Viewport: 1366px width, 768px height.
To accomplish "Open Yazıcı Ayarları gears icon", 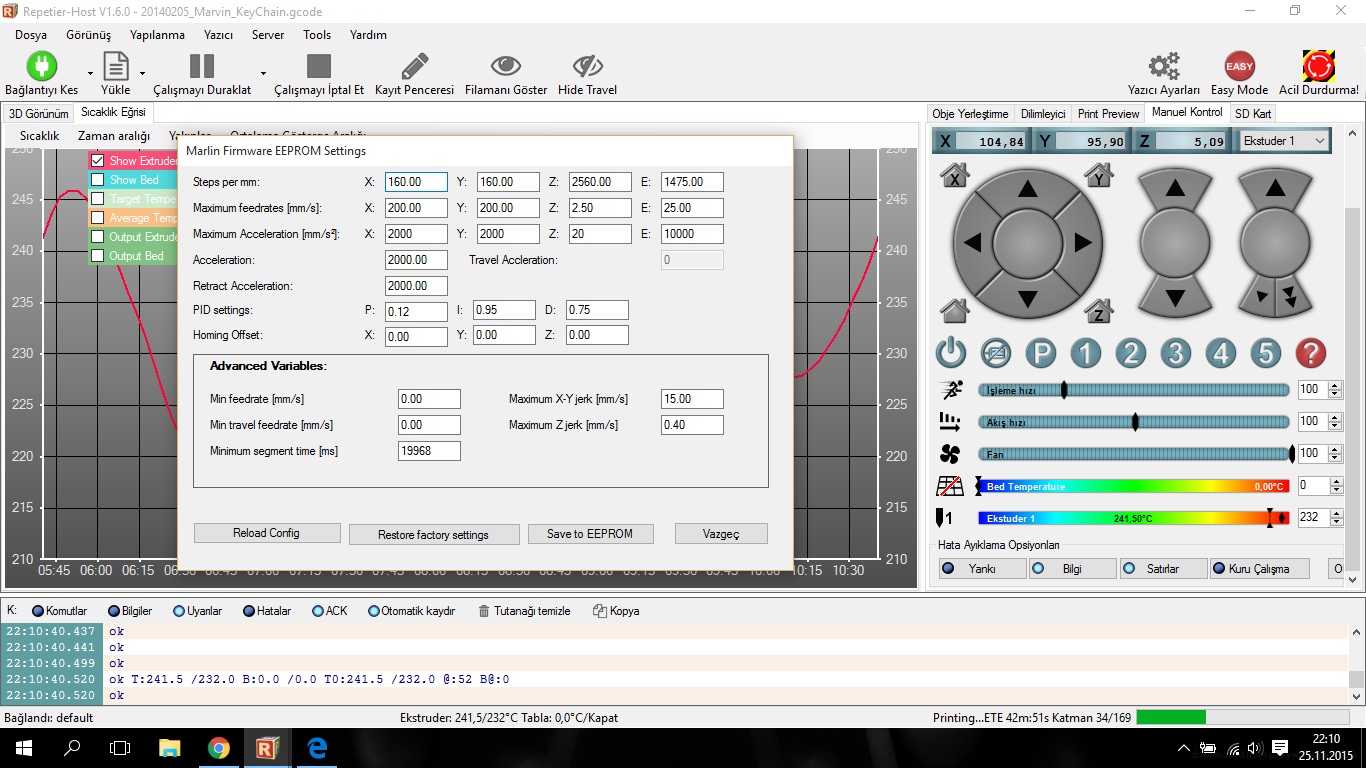I will tap(1164, 66).
